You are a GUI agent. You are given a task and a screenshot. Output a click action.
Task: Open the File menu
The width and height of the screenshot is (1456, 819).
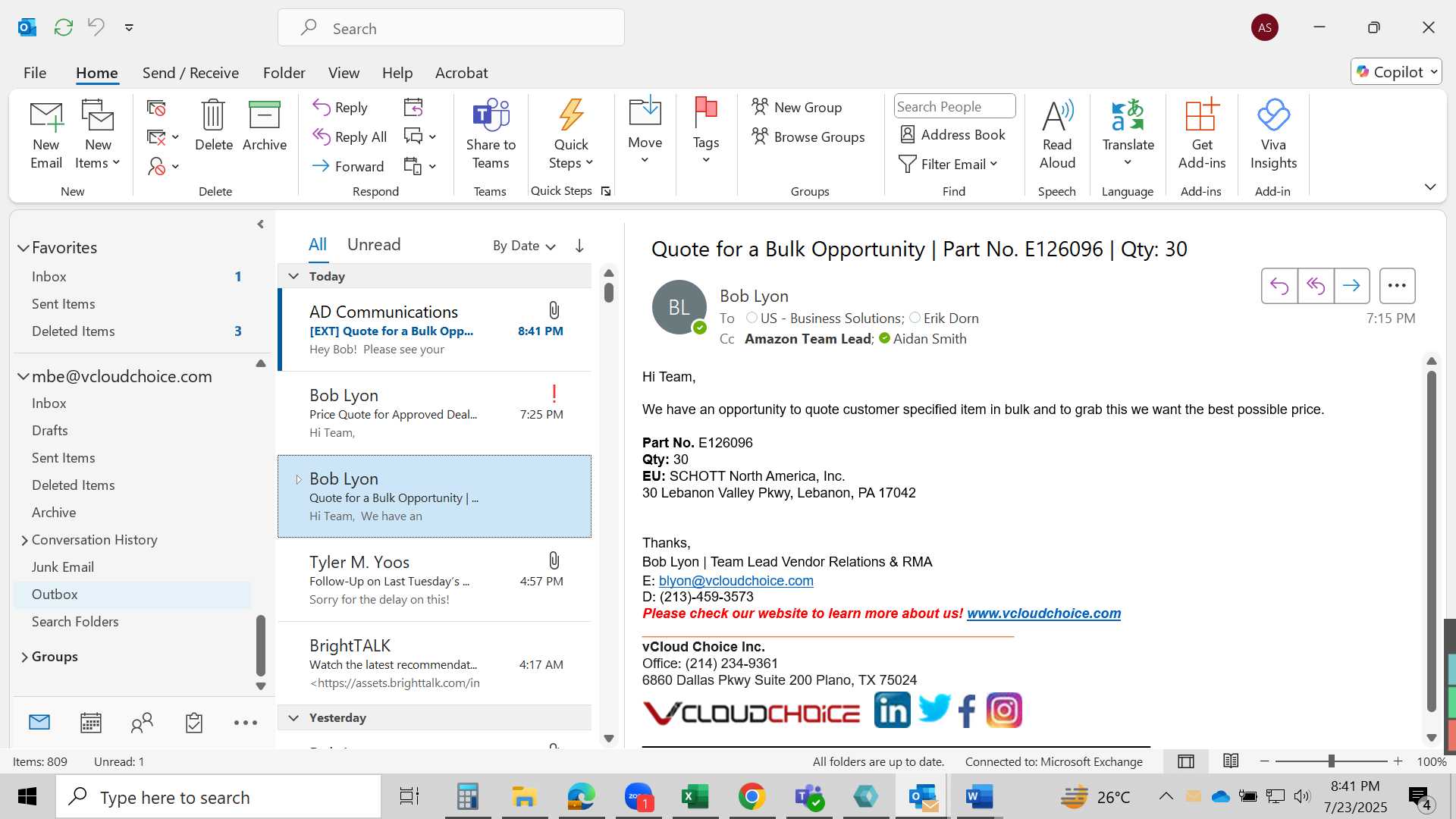pos(35,73)
